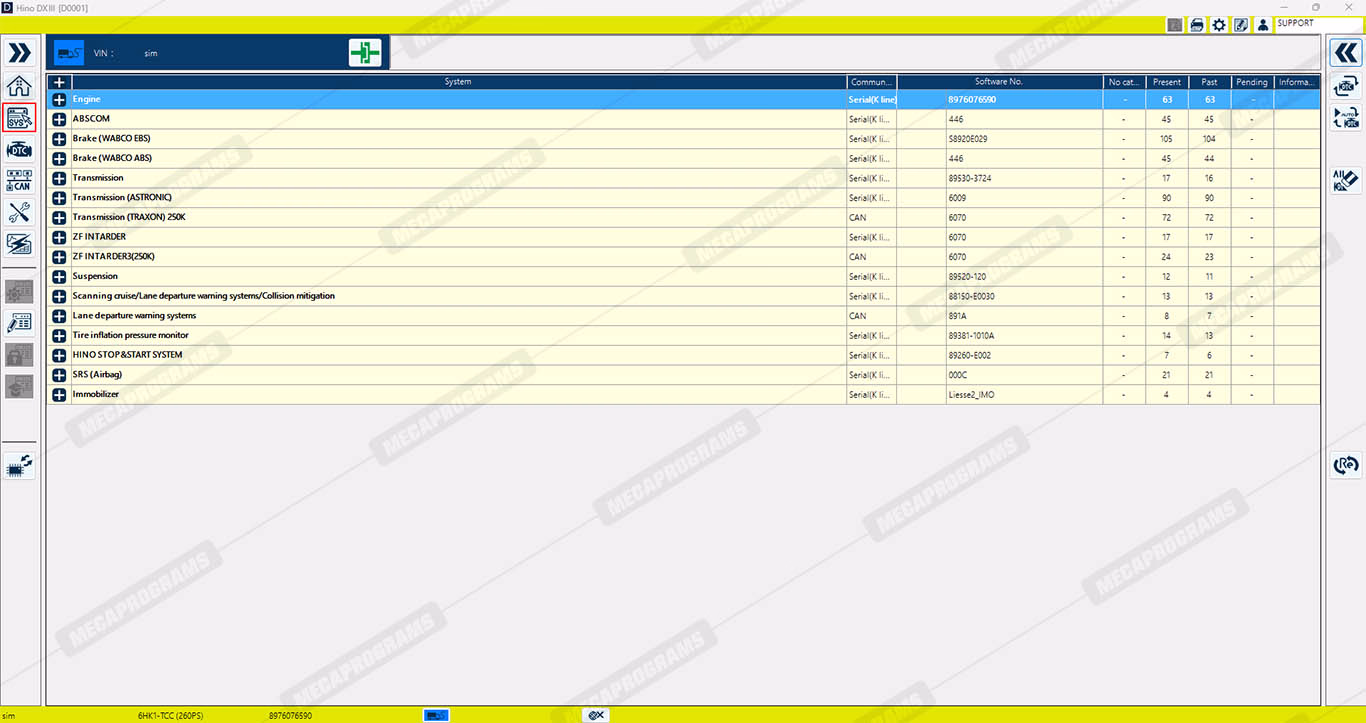Click the Informa... column header
Image resolution: width=1366 pixels, height=723 pixels.
click(x=1297, y=82)
